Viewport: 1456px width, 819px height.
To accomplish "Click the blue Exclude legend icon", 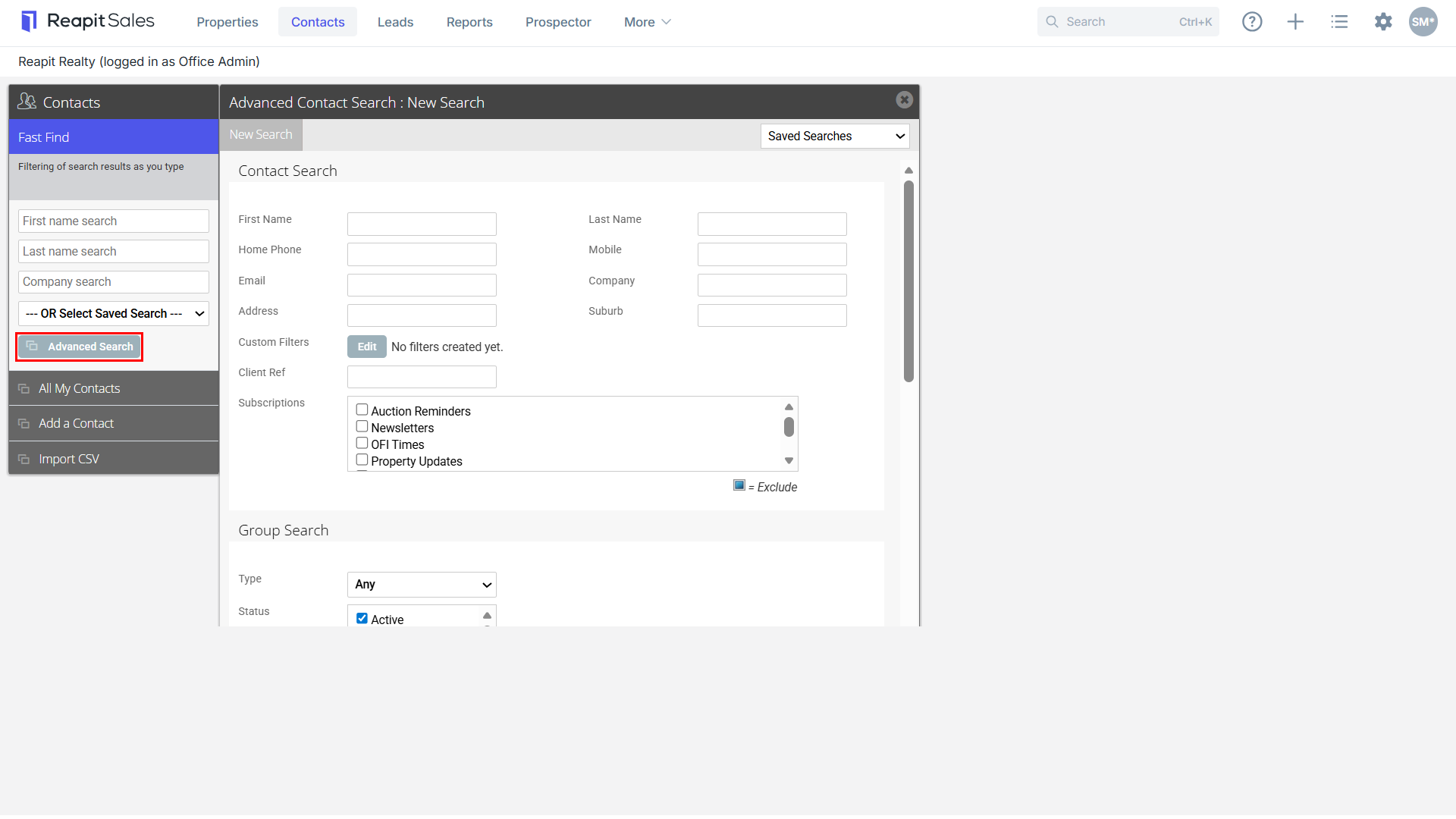I will coord(739,485).
